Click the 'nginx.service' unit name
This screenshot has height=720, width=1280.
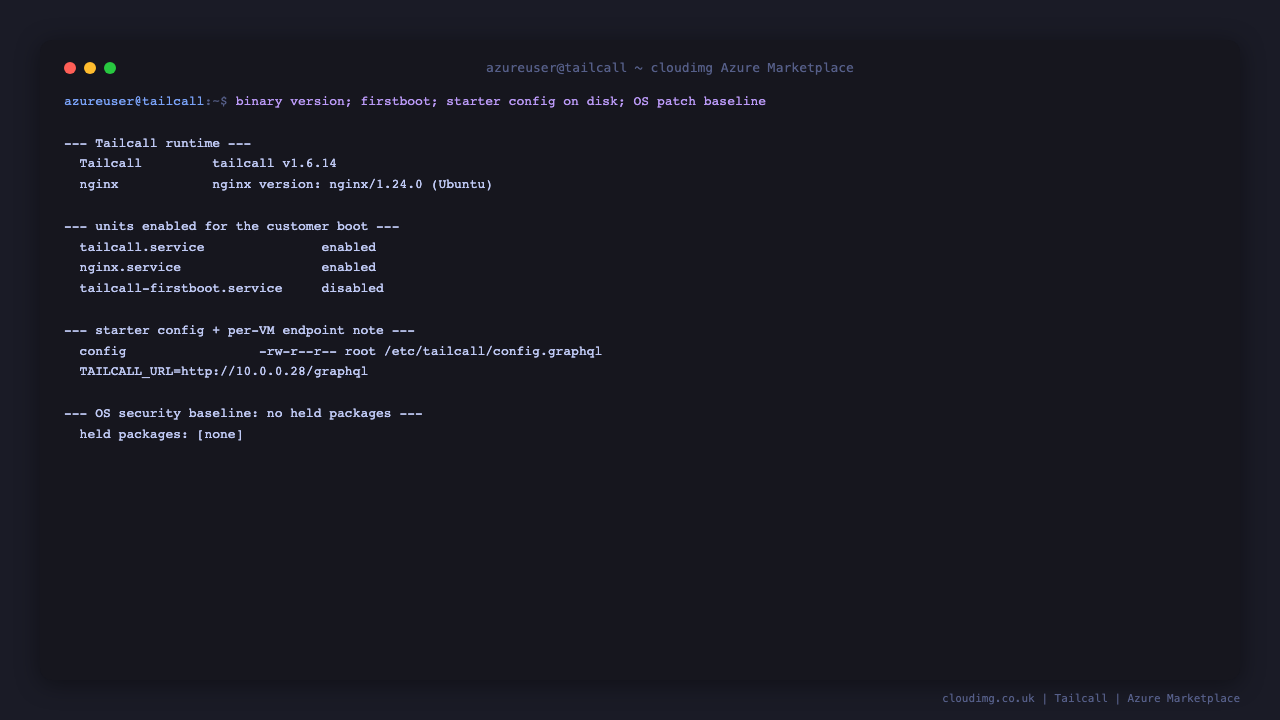130,268
